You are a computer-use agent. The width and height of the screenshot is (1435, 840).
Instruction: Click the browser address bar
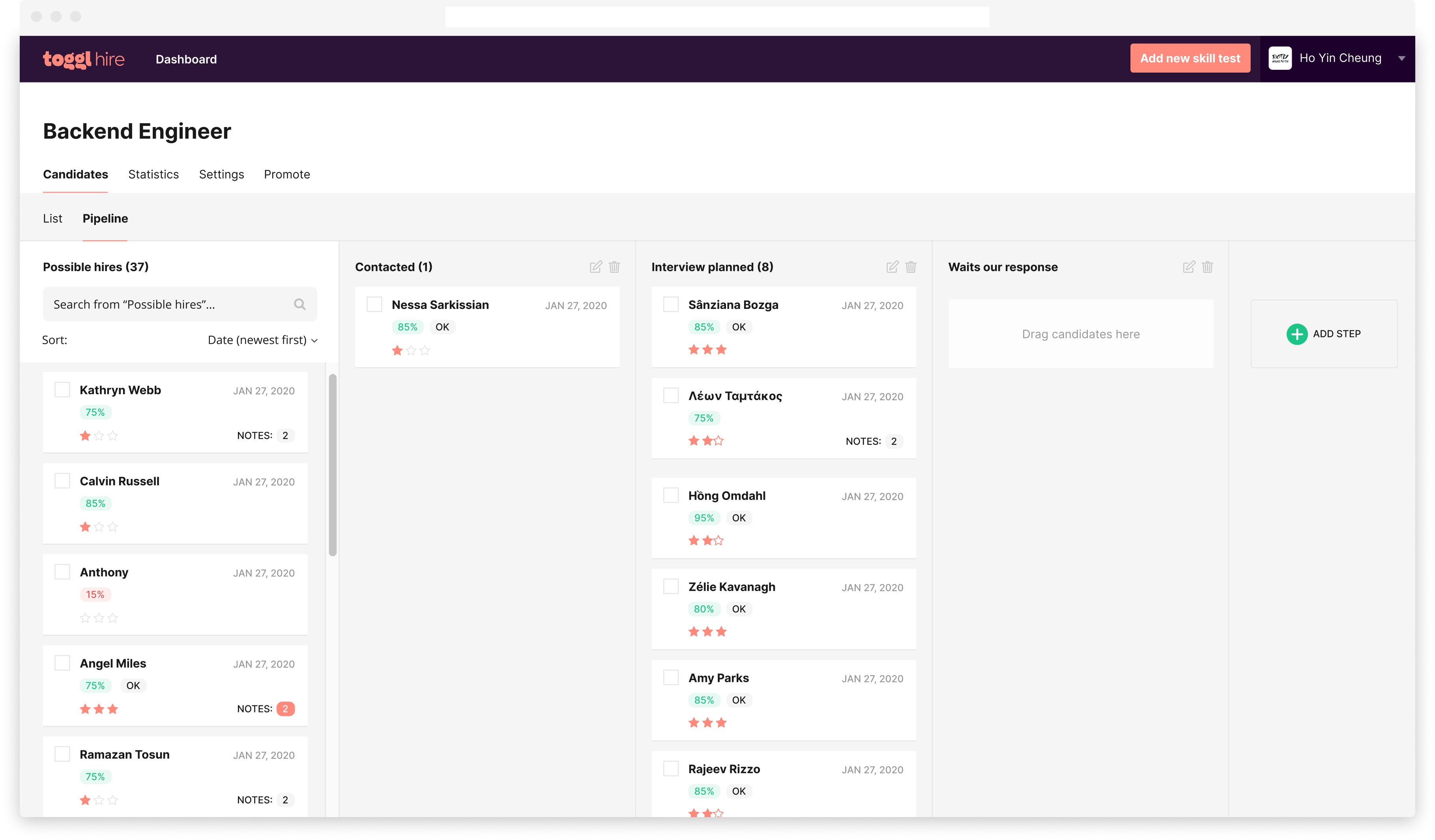point(717,17)
